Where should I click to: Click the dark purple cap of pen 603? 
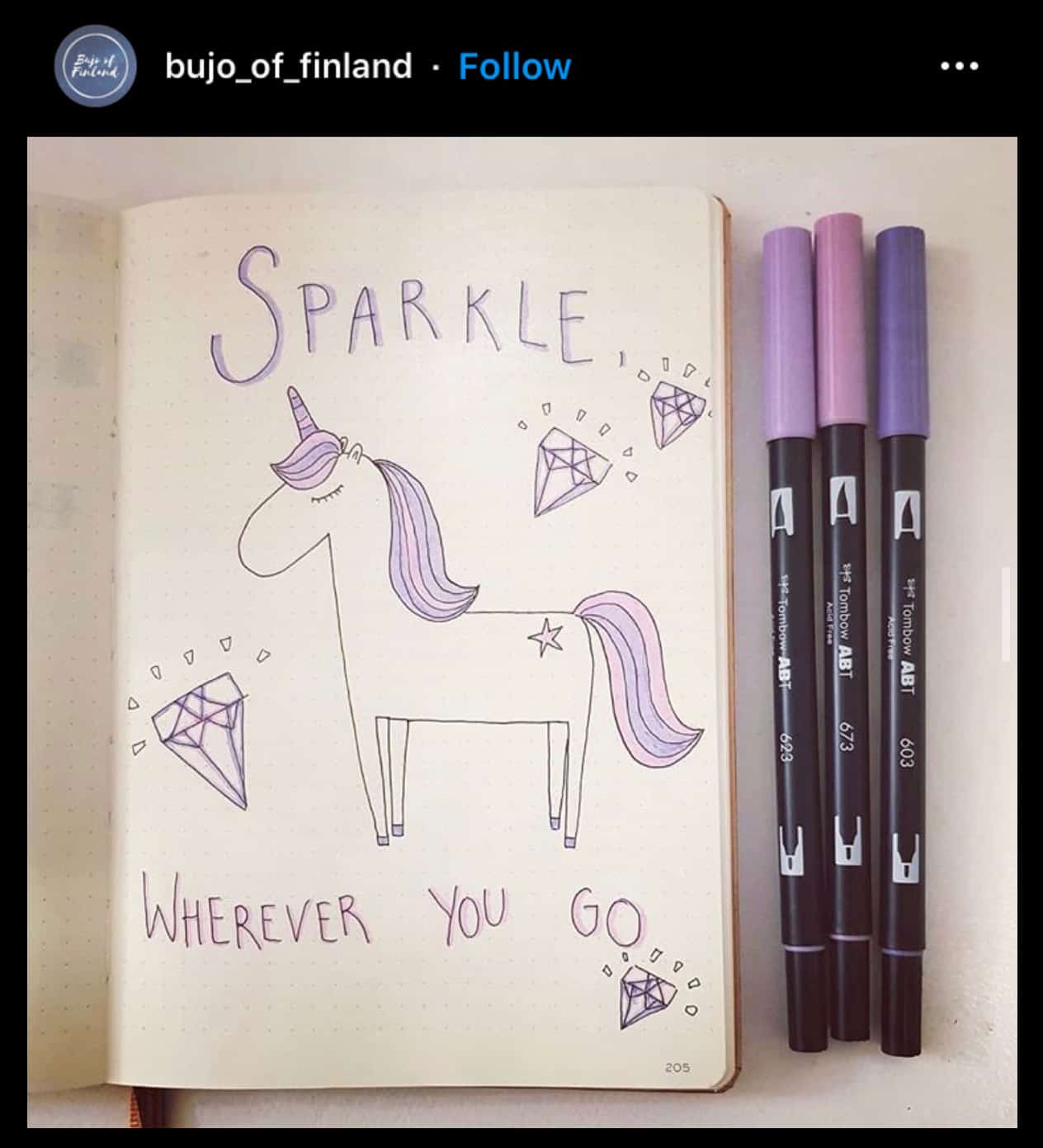902,333
